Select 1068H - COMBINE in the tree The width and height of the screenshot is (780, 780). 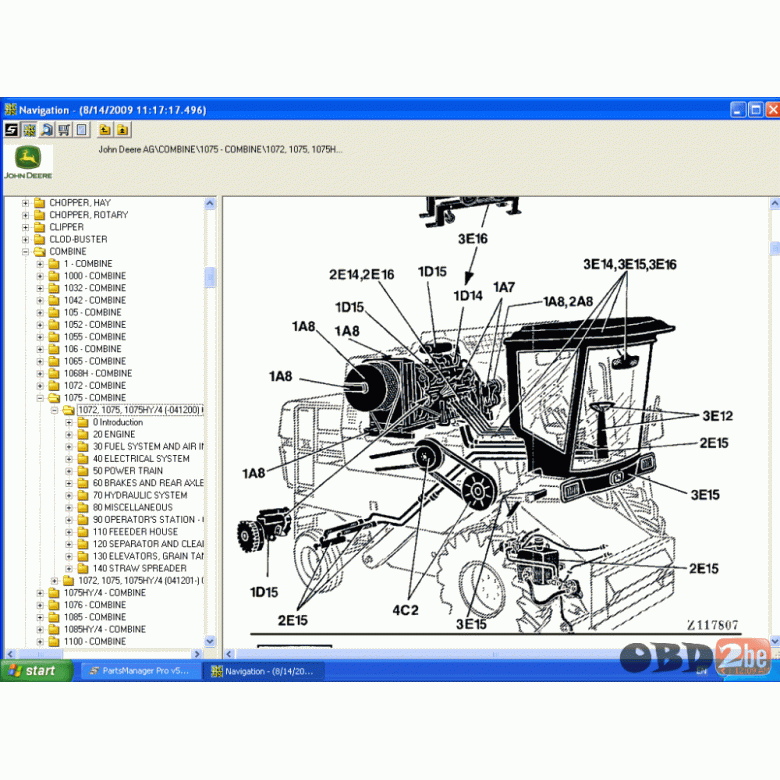coord(98,374)
